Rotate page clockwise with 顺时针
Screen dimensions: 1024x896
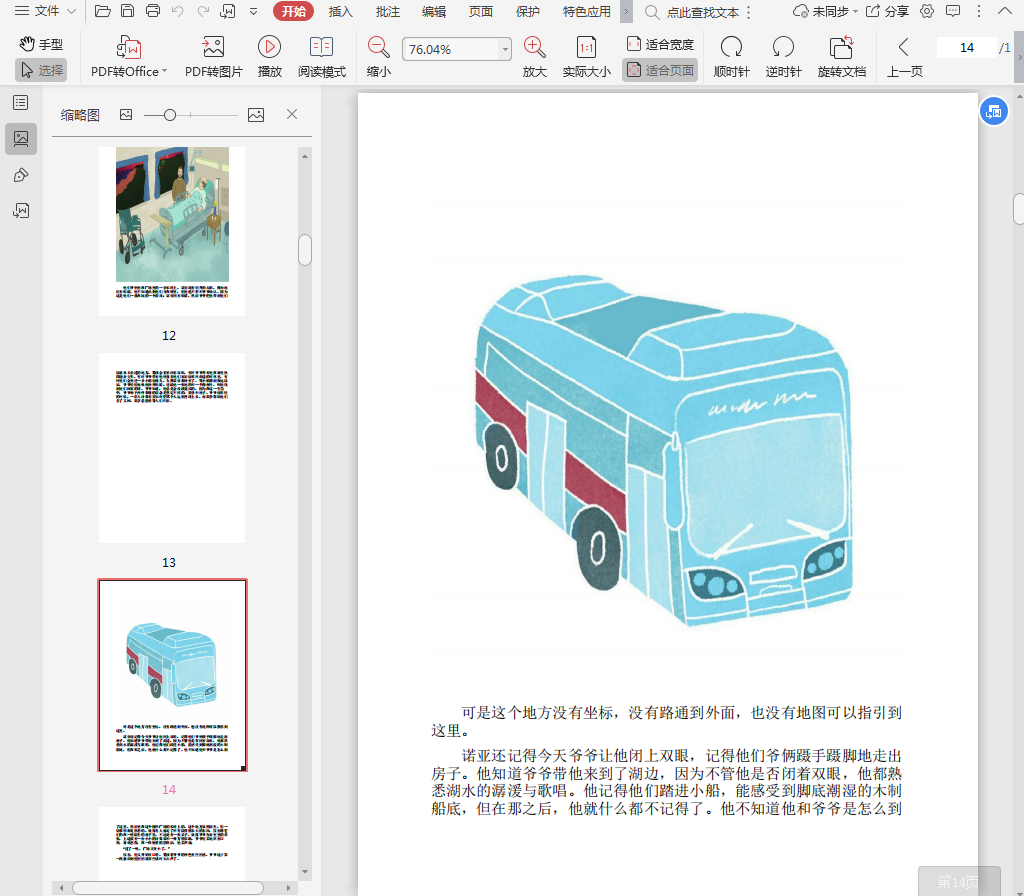click(731, 47)
